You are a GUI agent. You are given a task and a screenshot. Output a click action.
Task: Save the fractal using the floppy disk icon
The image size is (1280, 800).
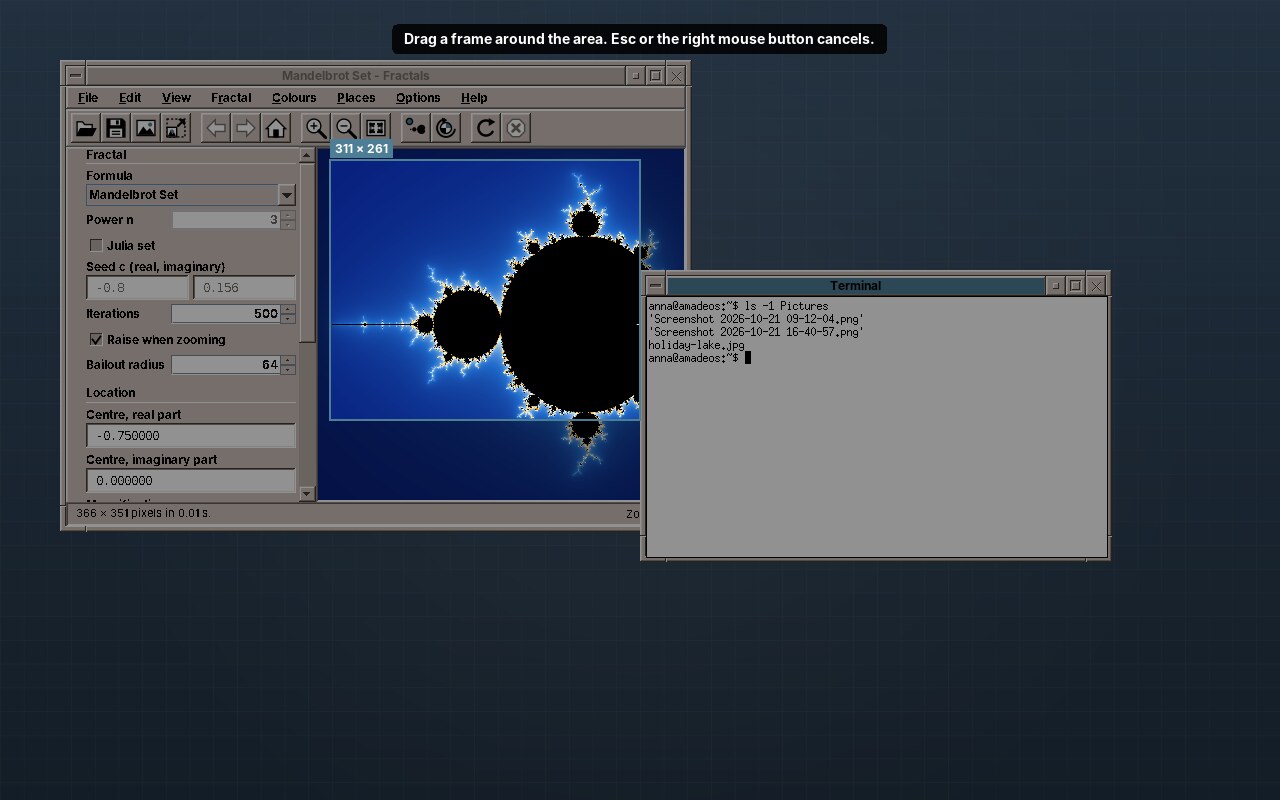(116, 128)
